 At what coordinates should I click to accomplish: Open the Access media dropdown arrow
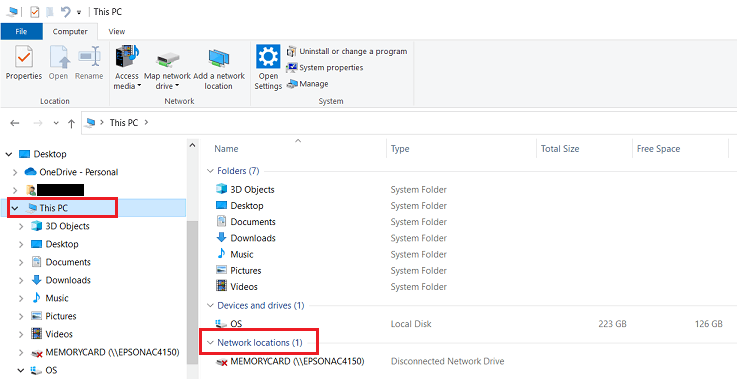click(140, 86)
